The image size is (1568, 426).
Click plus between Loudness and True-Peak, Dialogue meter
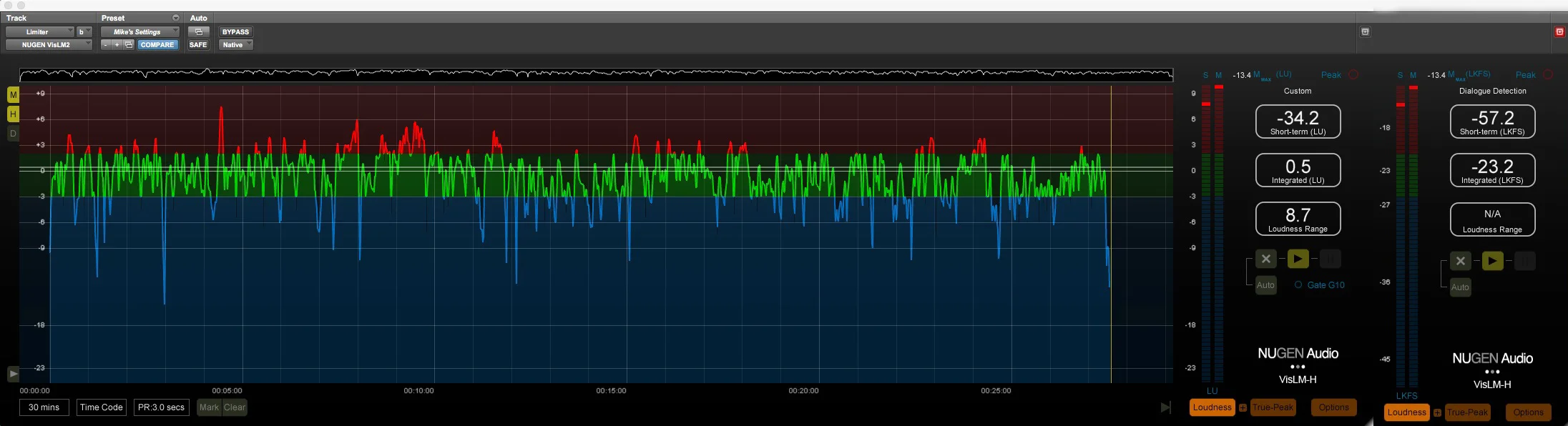[1437, 413]
